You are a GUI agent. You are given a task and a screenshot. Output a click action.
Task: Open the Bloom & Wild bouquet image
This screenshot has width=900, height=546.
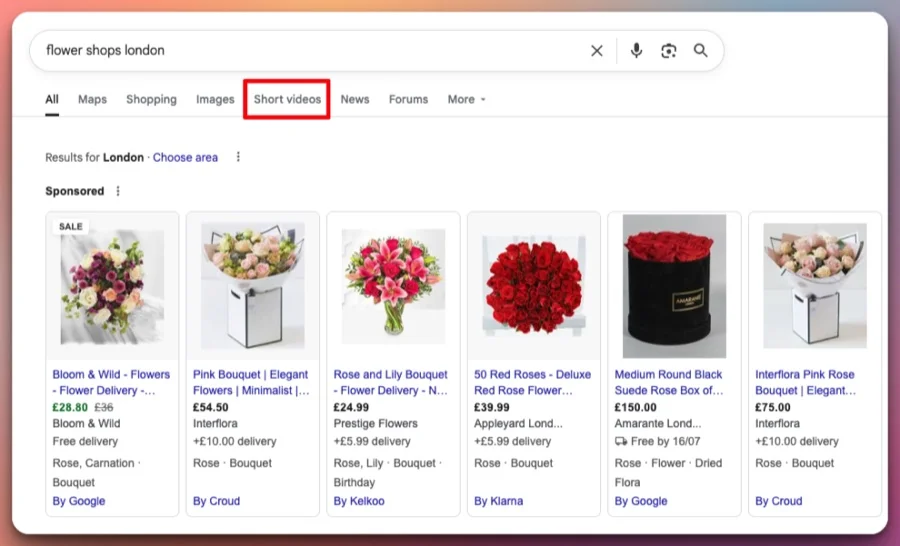112,286
